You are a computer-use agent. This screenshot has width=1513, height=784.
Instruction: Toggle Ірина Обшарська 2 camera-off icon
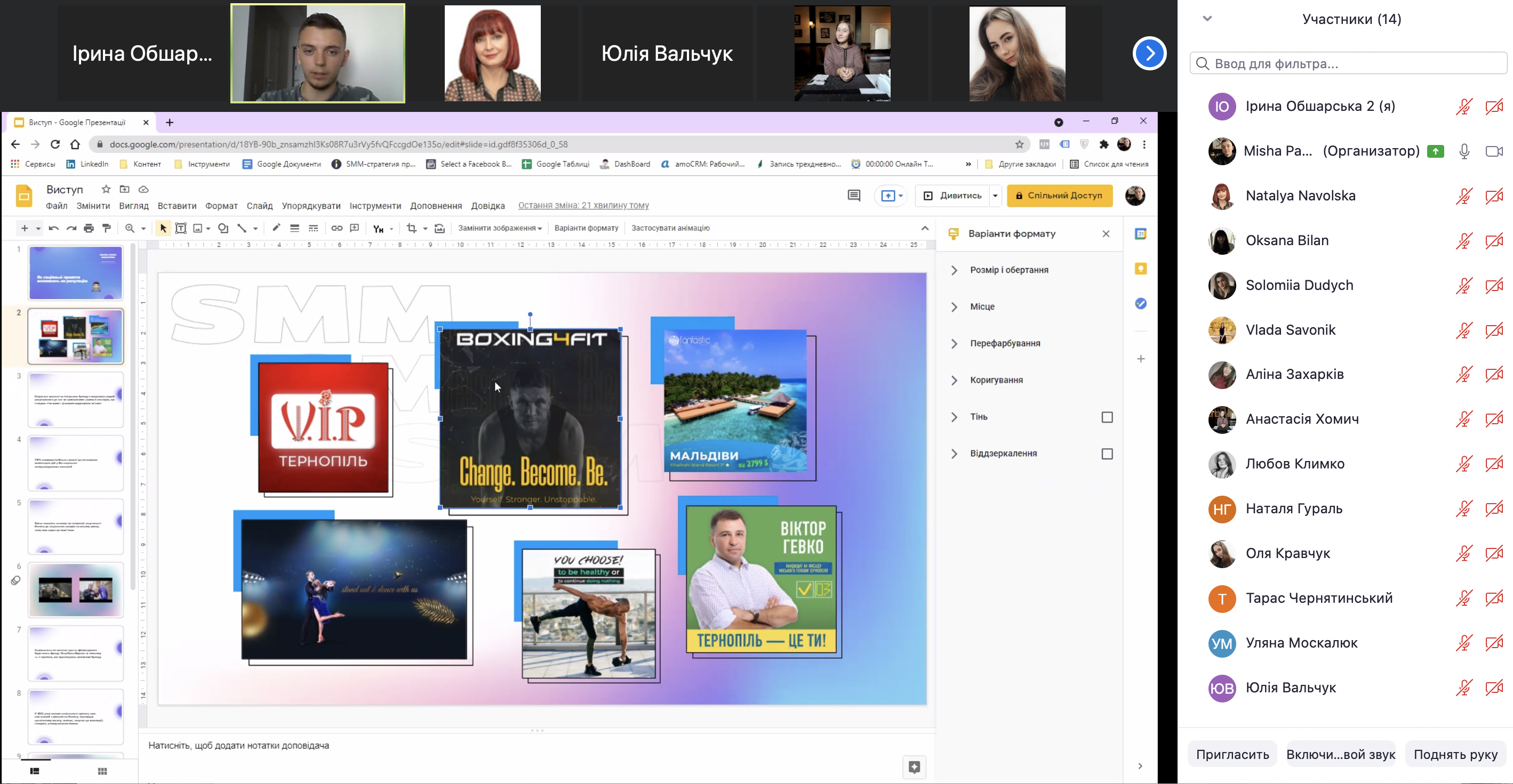[1494, 107]
